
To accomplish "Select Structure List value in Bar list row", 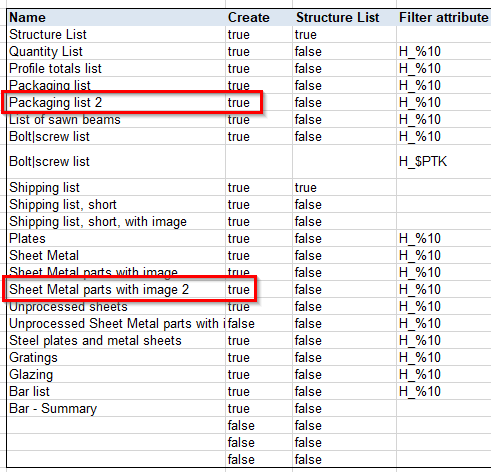I will coord(344,391).
